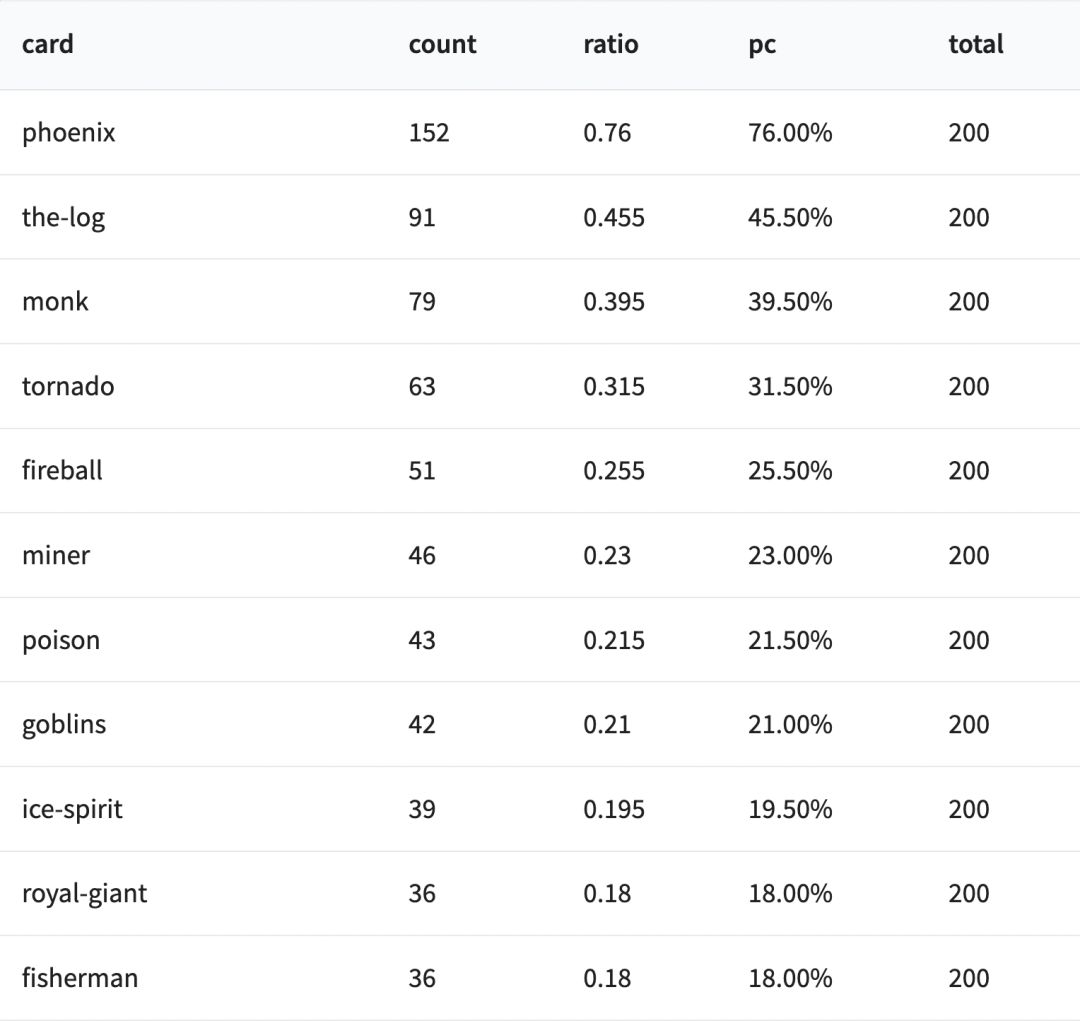The width and height of the screenshot is (1080, 1021).
Task: Click the ratio column header
Action: click(x=610, y=45)
